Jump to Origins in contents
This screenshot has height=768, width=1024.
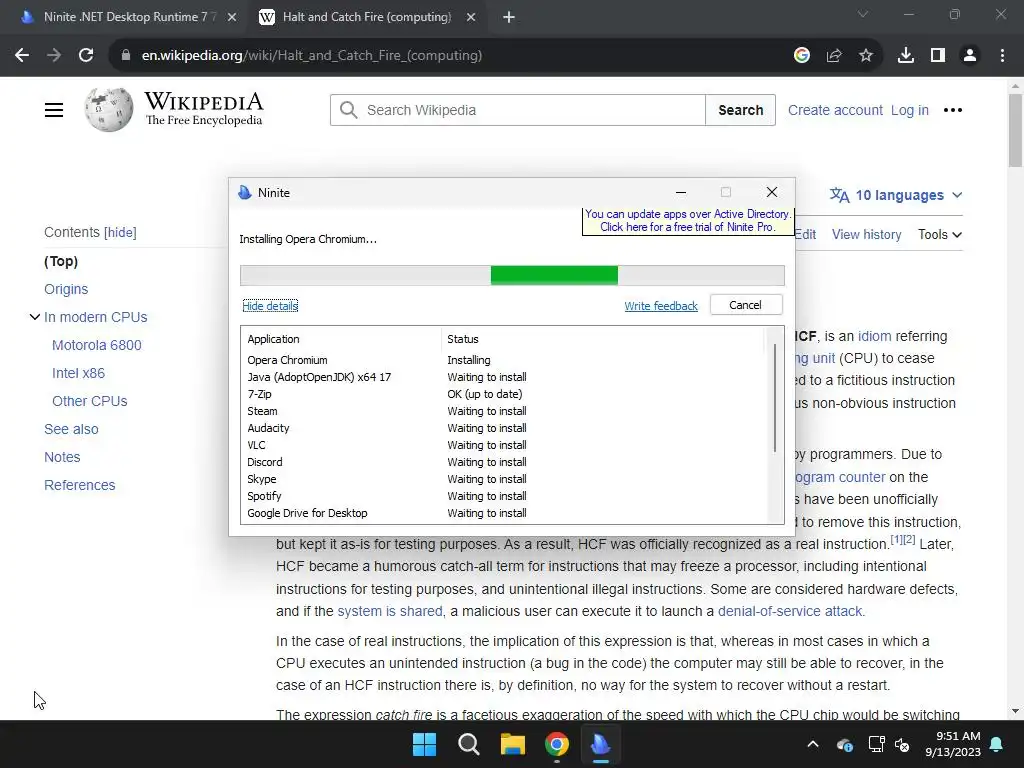66,289
